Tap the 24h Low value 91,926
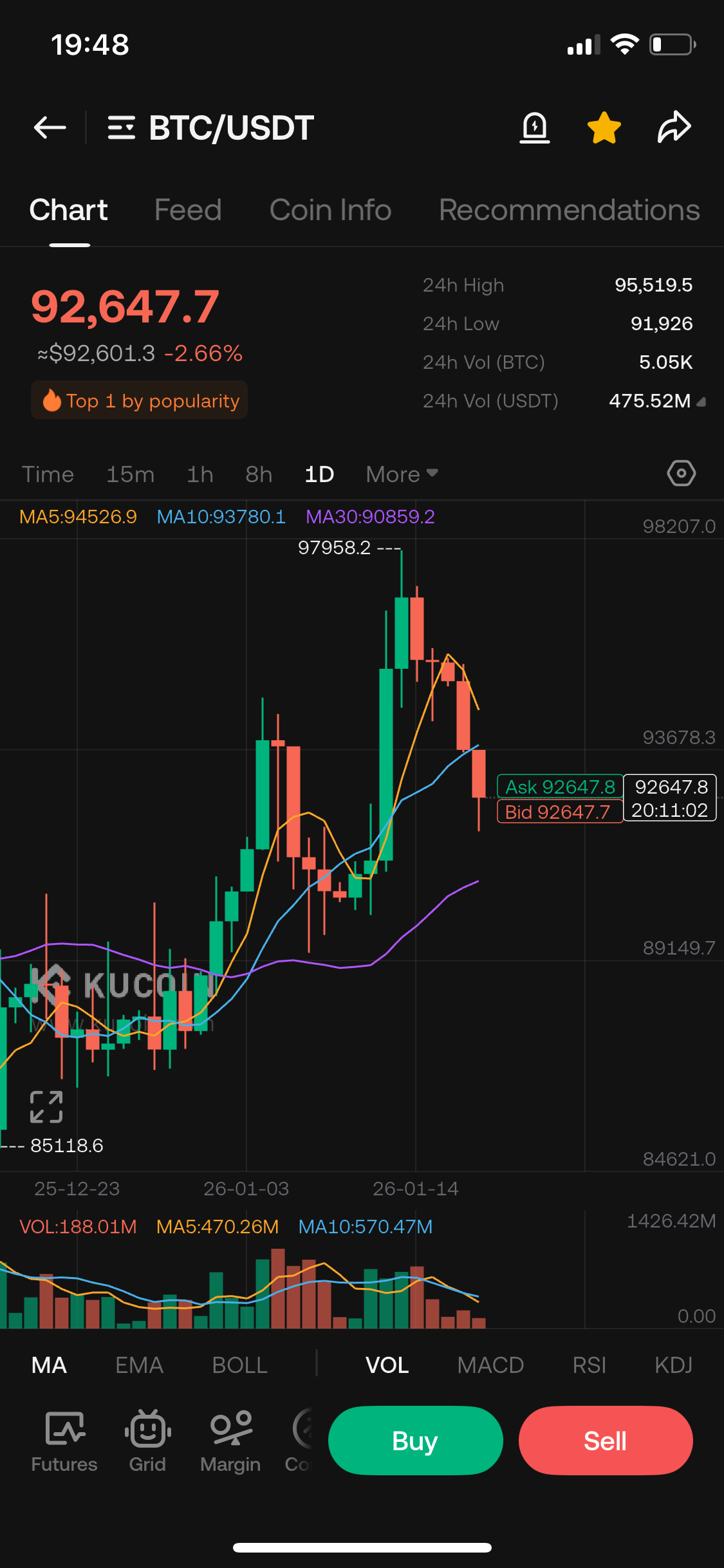This screenshot has width=724, height=1568. [662, 324]
